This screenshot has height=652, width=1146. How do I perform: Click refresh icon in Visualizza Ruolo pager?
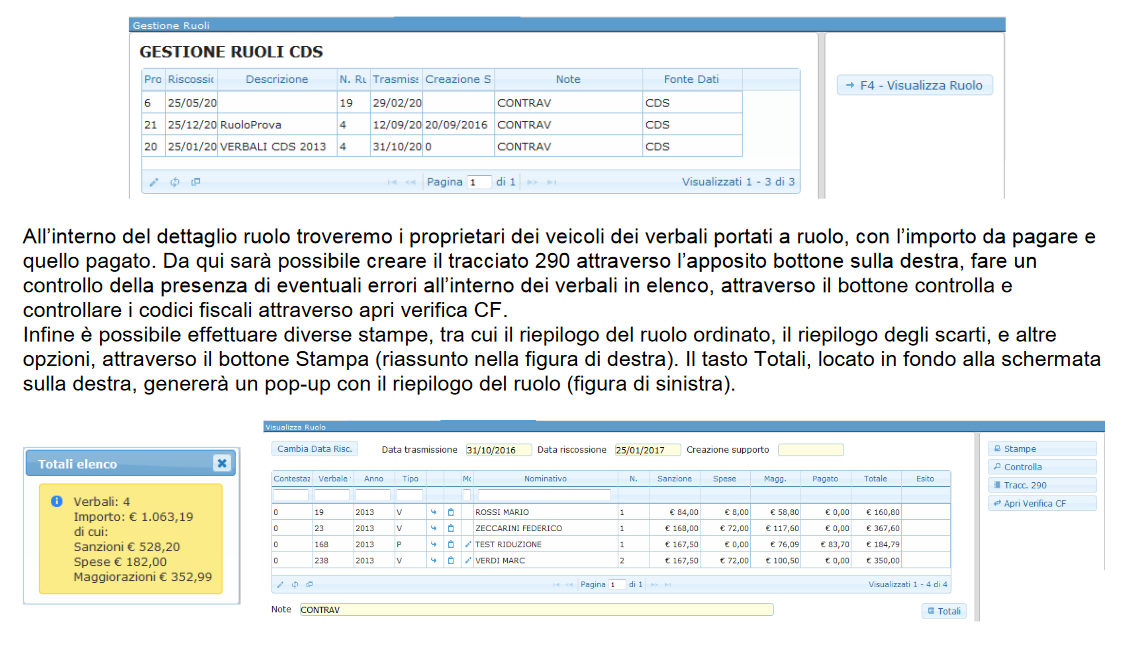coord(295,585)
